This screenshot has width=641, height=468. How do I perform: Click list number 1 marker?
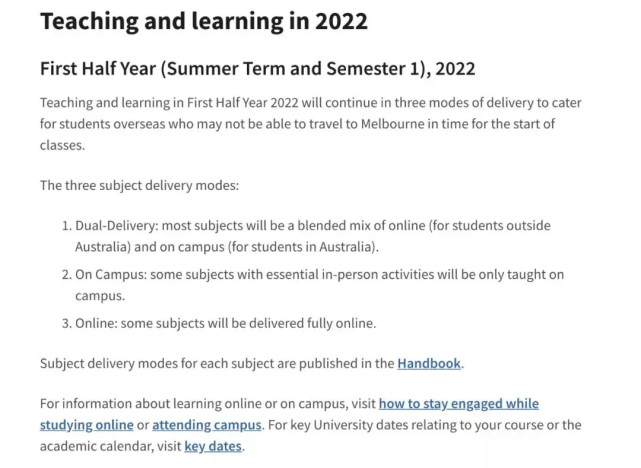pos(66,225)
